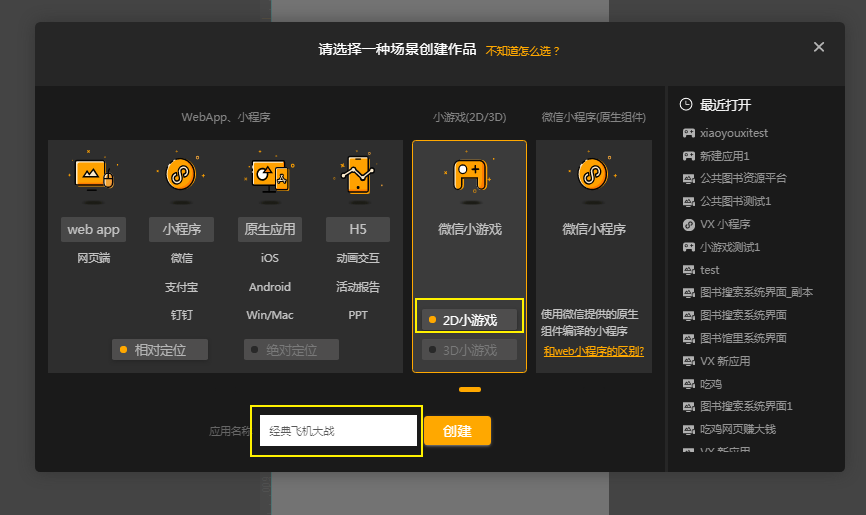
Task: Click the clock icon beside 最近打开
Action: point(686,104)
